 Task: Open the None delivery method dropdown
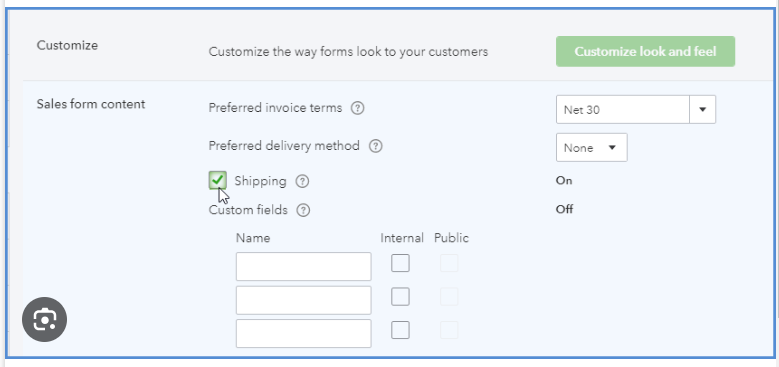click(x=591, y=147)
